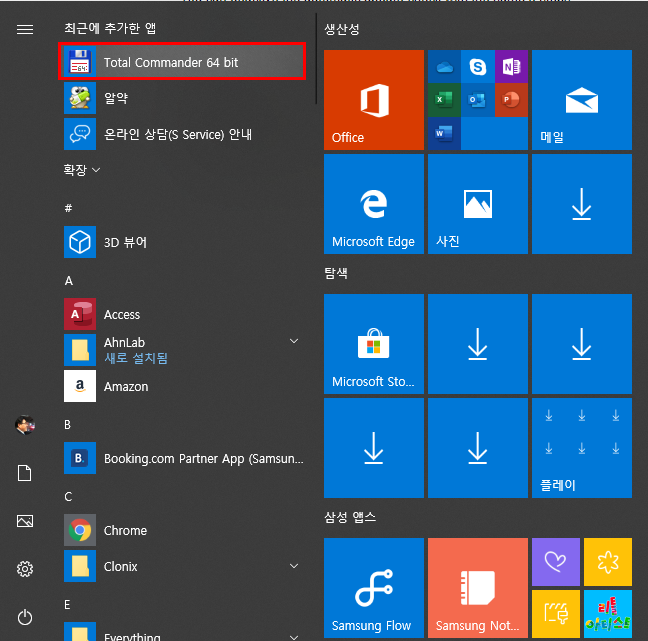Open OneNote in the Office tile group
The image size is (648, 641).
point(511,67)
